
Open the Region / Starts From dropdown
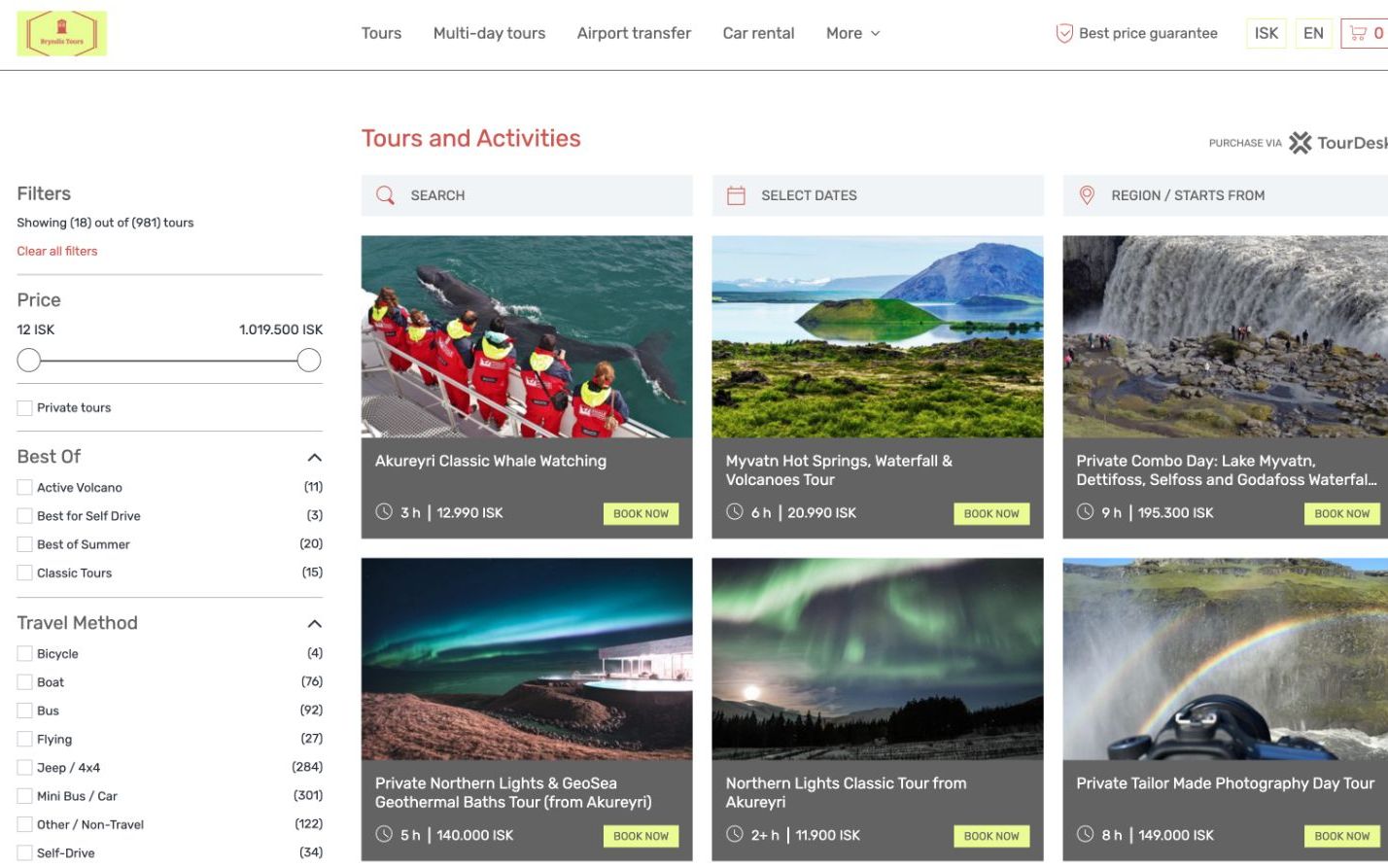click(x=1226, y=195)
